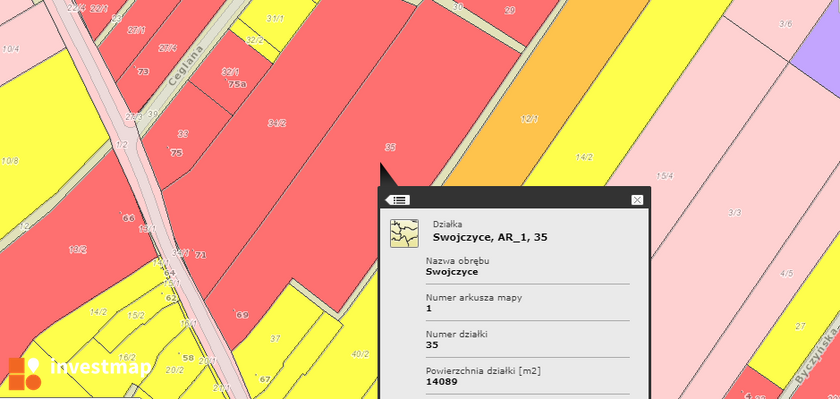
Task: Click yellow parcel 14/2 right of orange strip
Action: click(584, 157)
